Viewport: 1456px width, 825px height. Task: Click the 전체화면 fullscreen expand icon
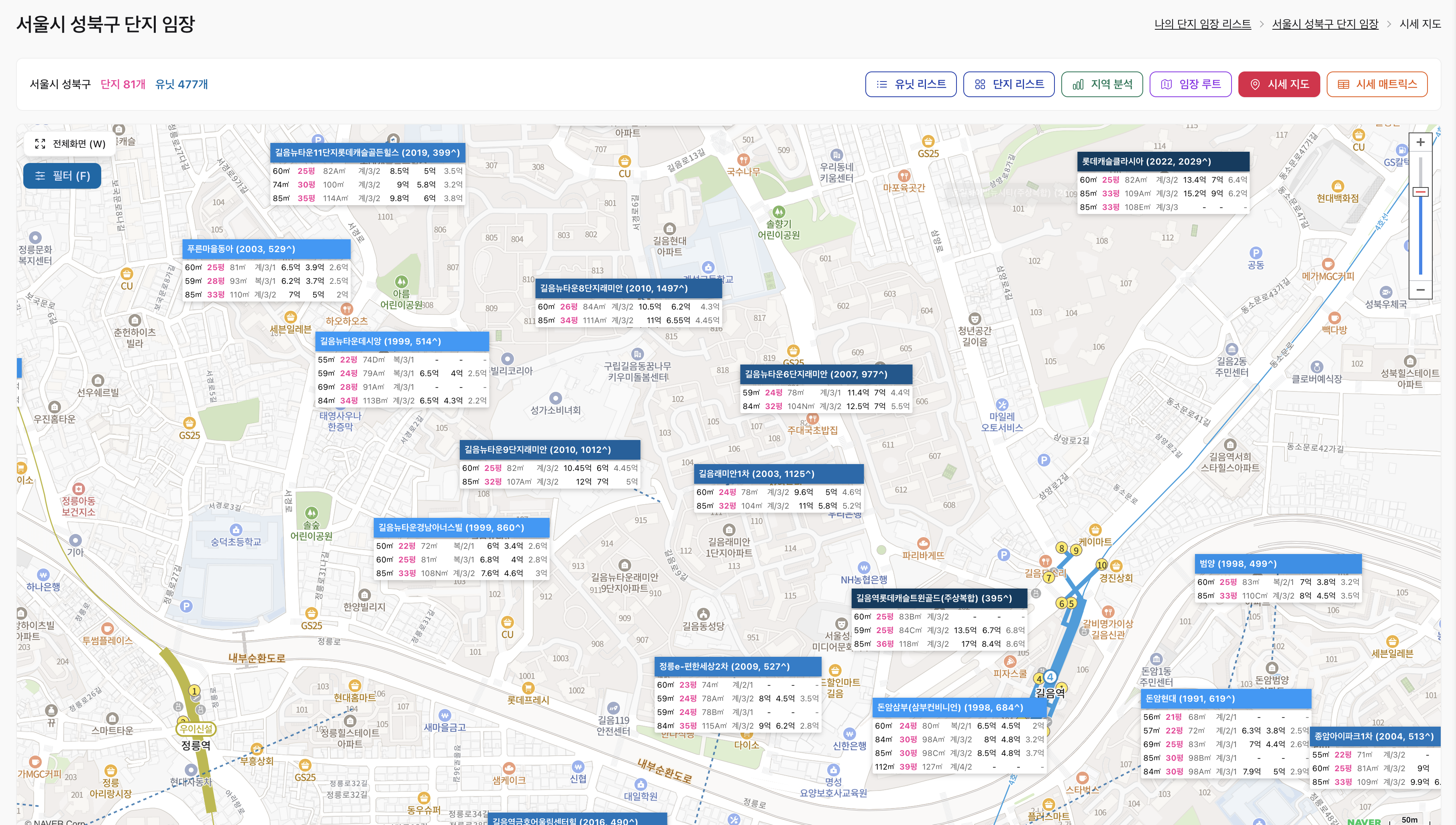click(x=40, y=144)
